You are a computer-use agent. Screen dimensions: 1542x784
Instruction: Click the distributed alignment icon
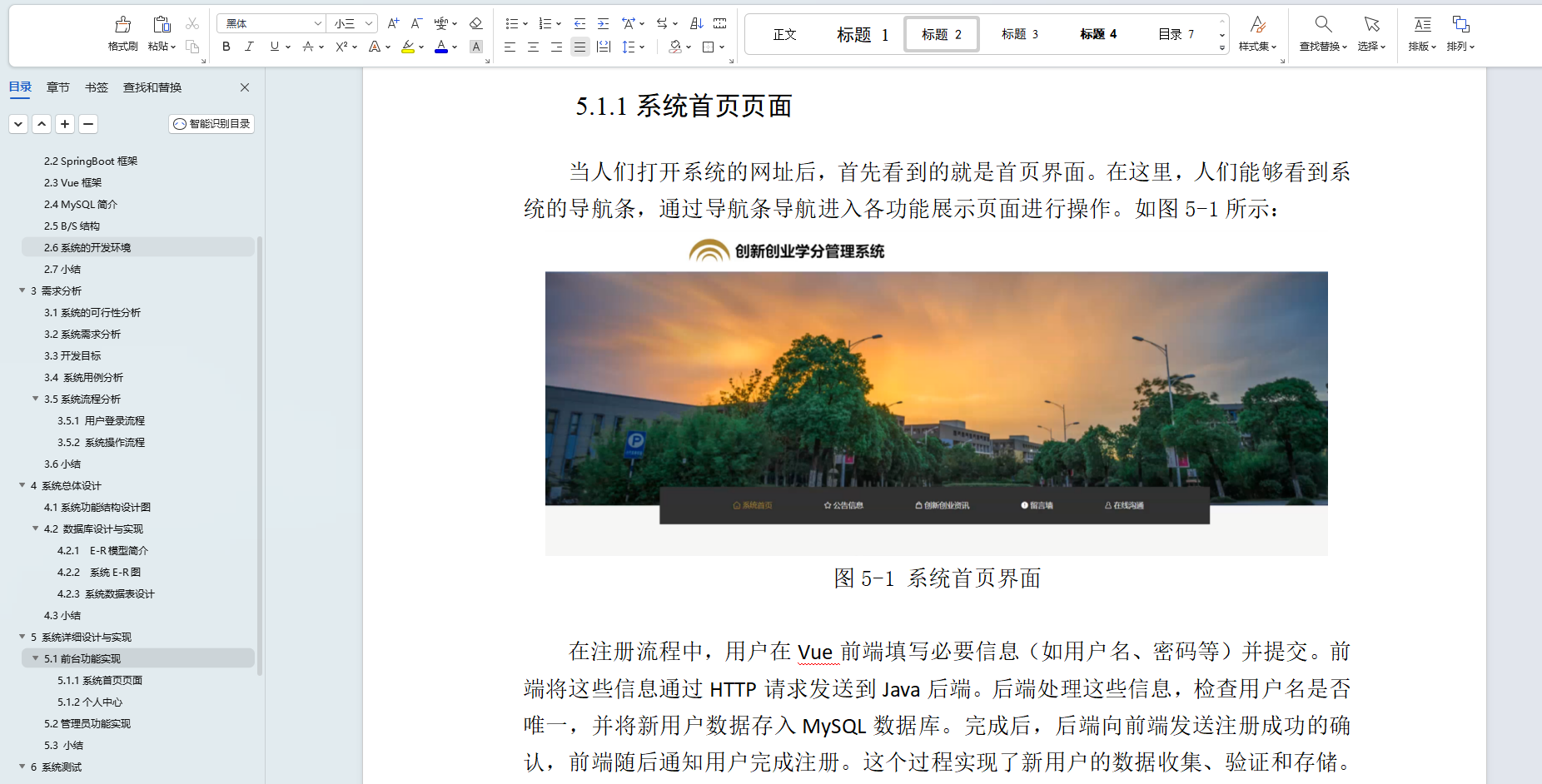point(604,47)
